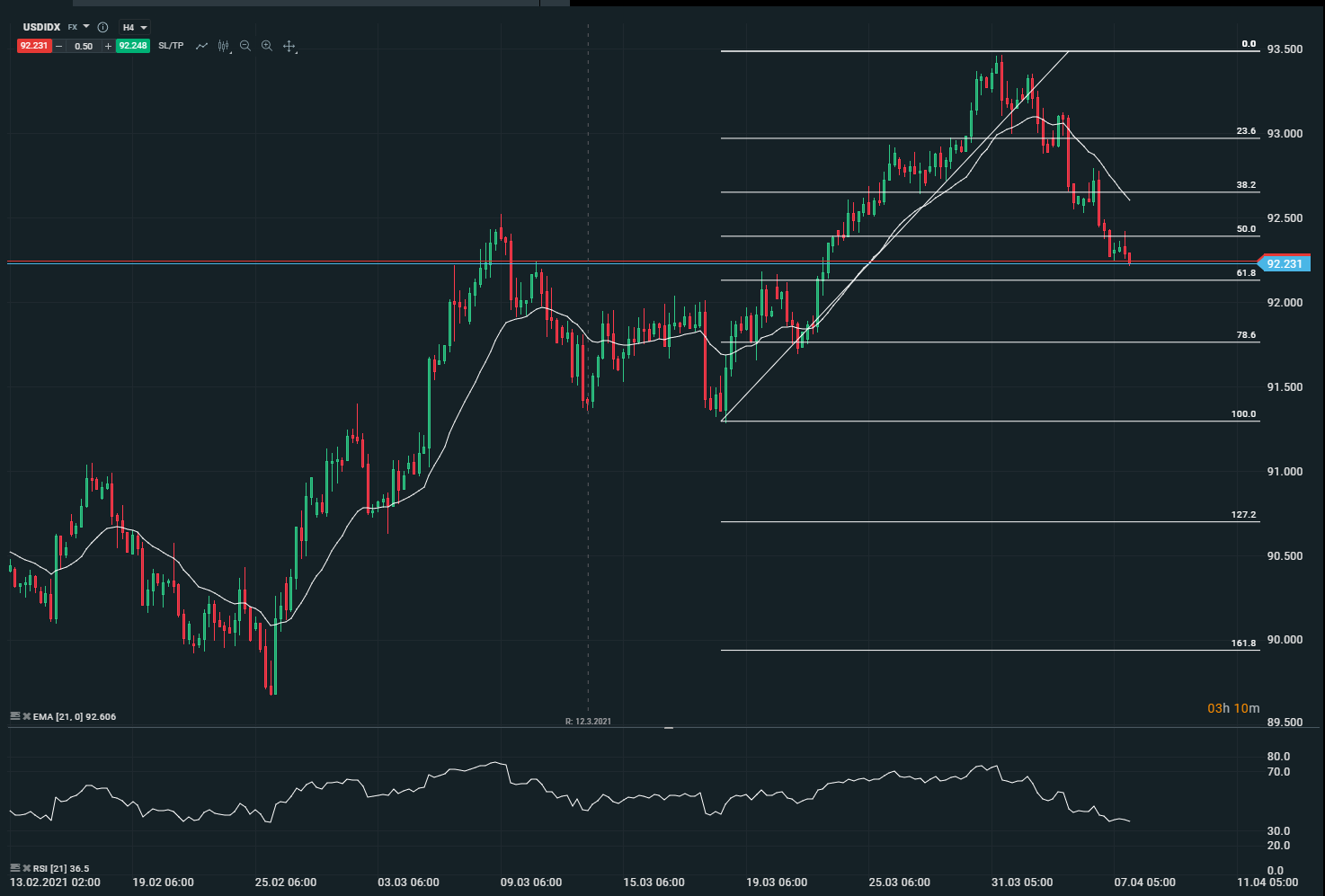The width and height of the screenshot is (1325, 896).
Task: Open the USDIDX FX symbol dropdown
Action: (86, 27)
